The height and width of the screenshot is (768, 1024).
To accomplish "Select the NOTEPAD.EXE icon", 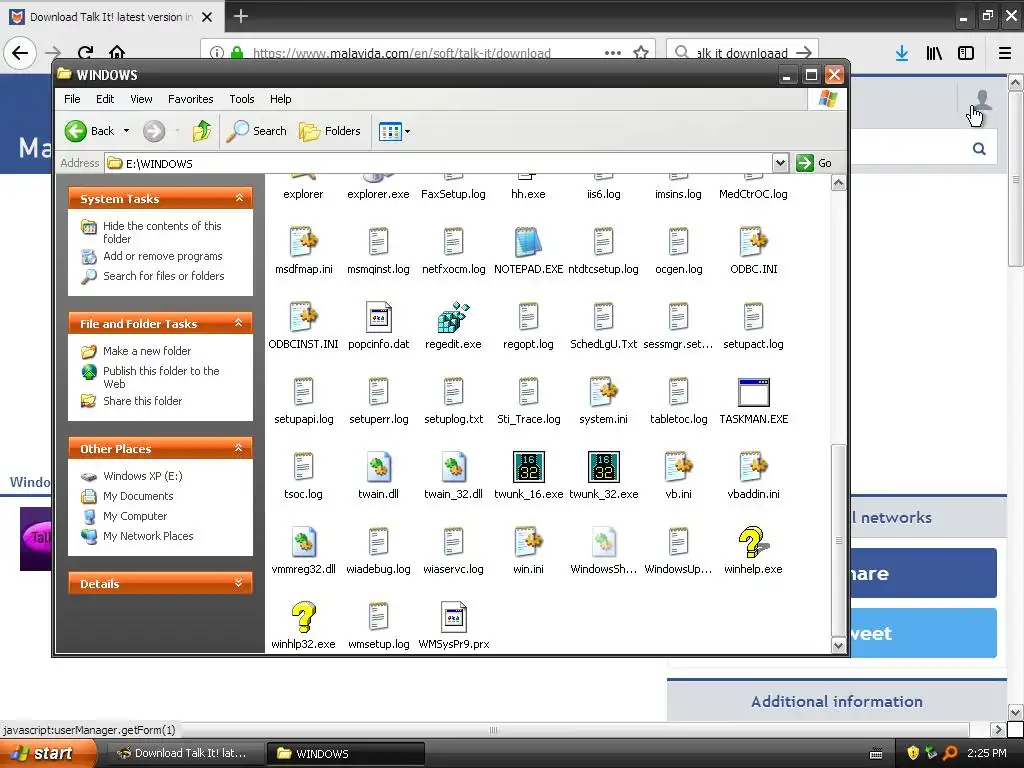I will (x=528, y=242).
